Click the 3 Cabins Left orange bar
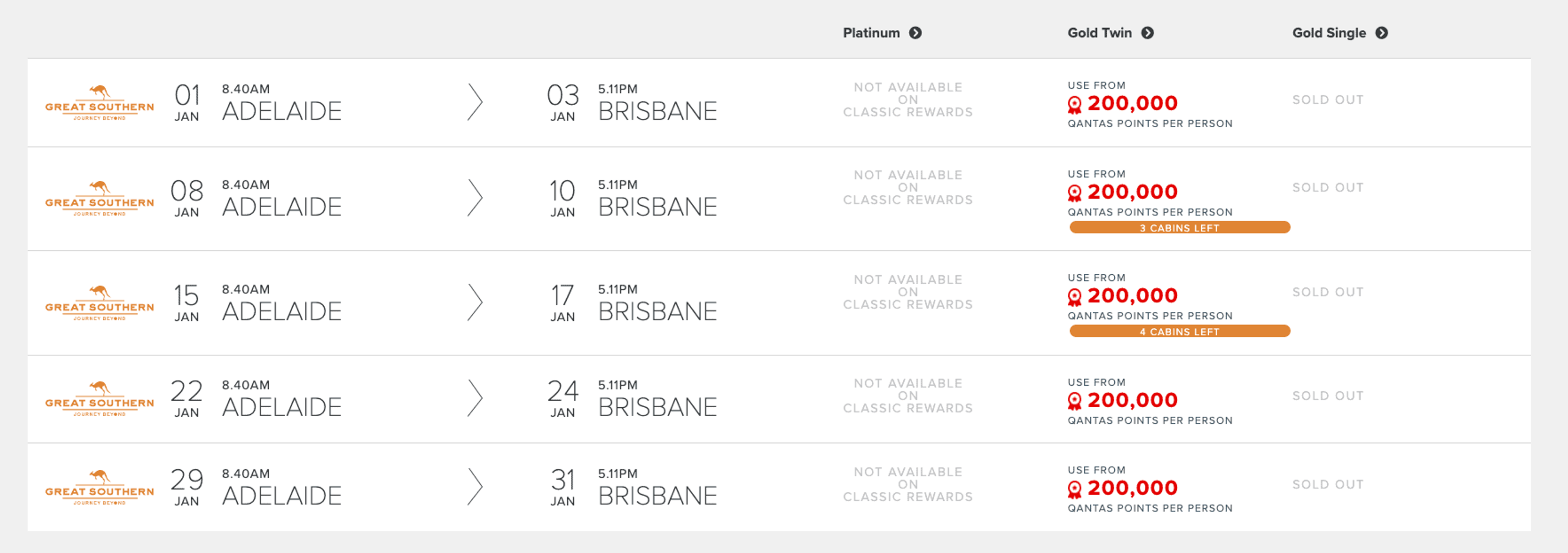 click(x=1179, y=228)
